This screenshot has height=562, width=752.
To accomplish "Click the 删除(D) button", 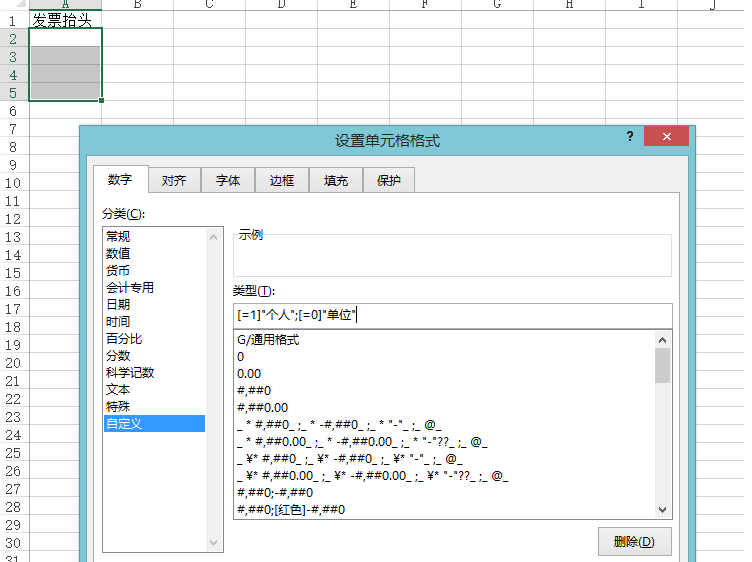I will tap(634, 542).
